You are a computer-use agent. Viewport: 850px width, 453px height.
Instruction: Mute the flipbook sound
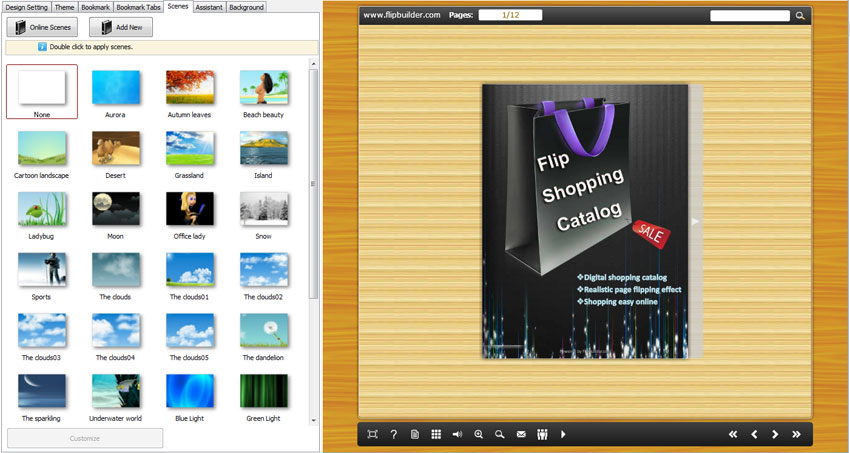(x=457, y=434)
